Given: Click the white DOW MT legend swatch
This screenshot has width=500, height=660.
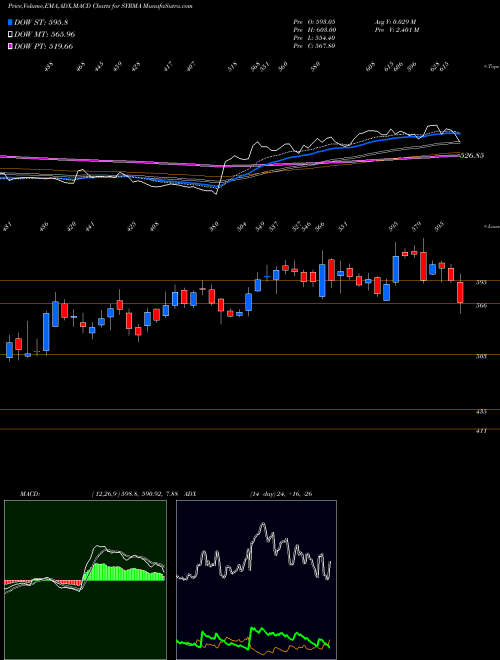Looking at the screenshot, I should tap(10, 34).
